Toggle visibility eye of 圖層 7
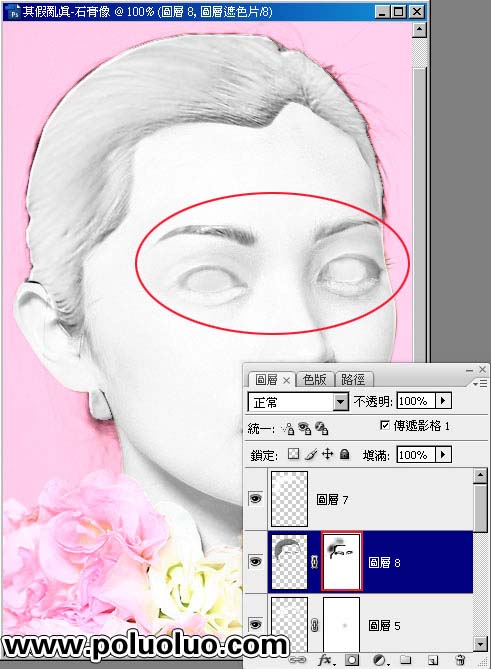The width and height of the screenshot is (491, 669). pos(256,498)
